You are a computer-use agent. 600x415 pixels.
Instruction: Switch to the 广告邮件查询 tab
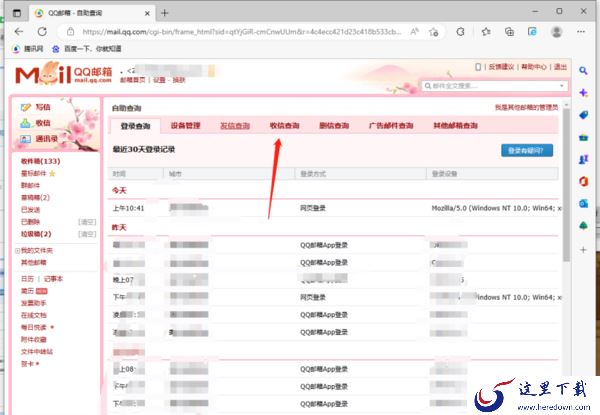click(391, 126)
